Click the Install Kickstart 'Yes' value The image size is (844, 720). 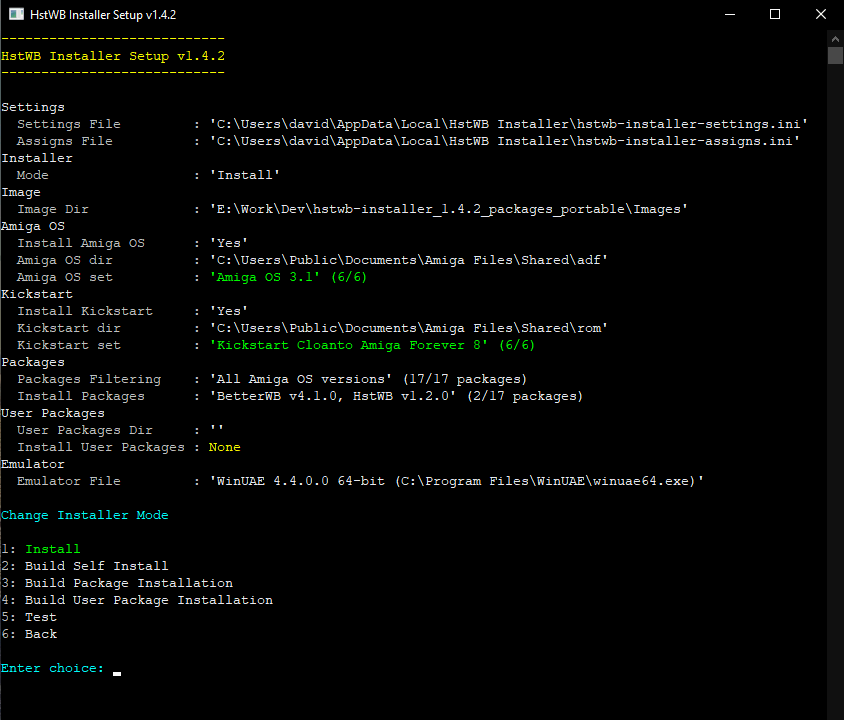pyautogui.click(x=229, y=311)
